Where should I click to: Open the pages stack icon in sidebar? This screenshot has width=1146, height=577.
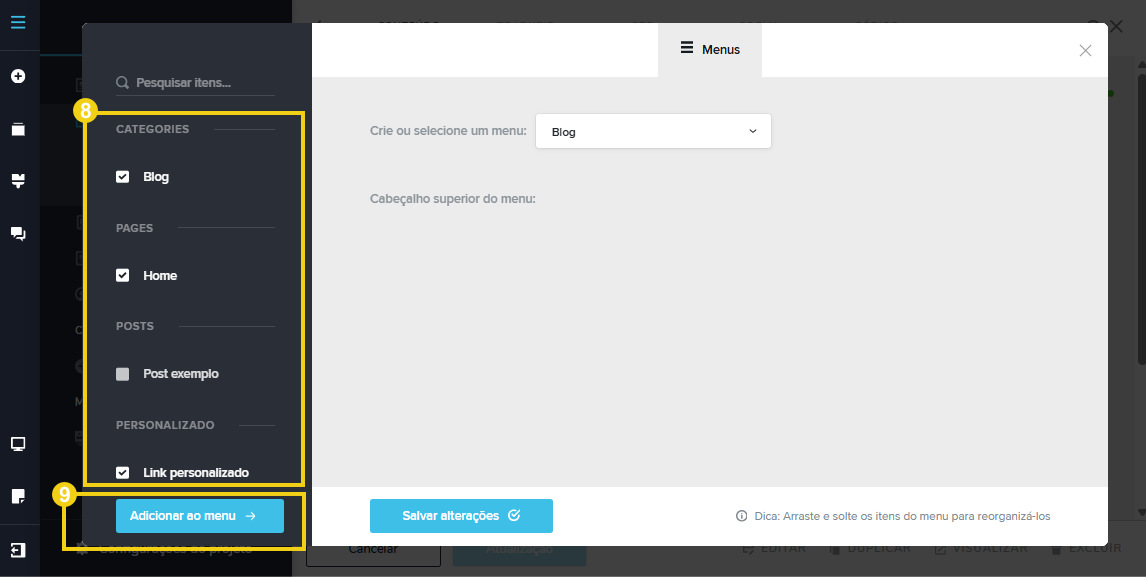[x=18, y=129]
